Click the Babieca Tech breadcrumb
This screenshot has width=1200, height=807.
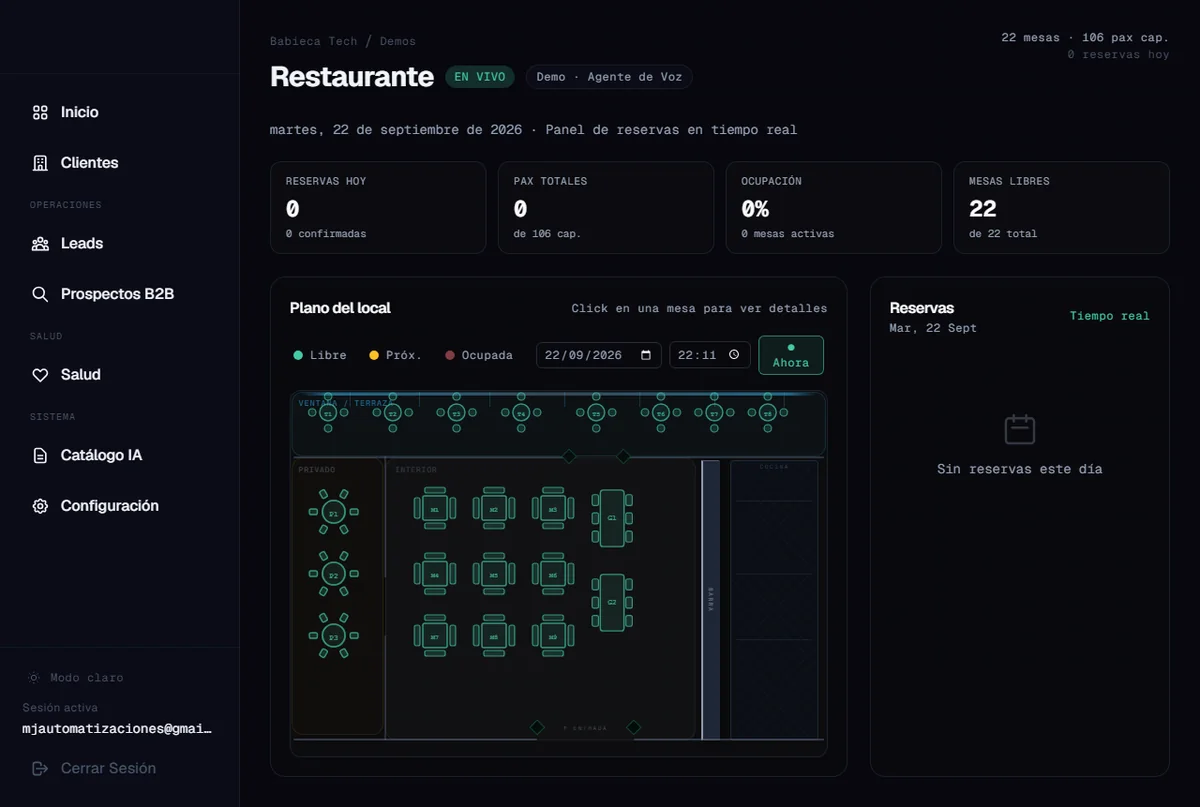click(x=313, y=41)
